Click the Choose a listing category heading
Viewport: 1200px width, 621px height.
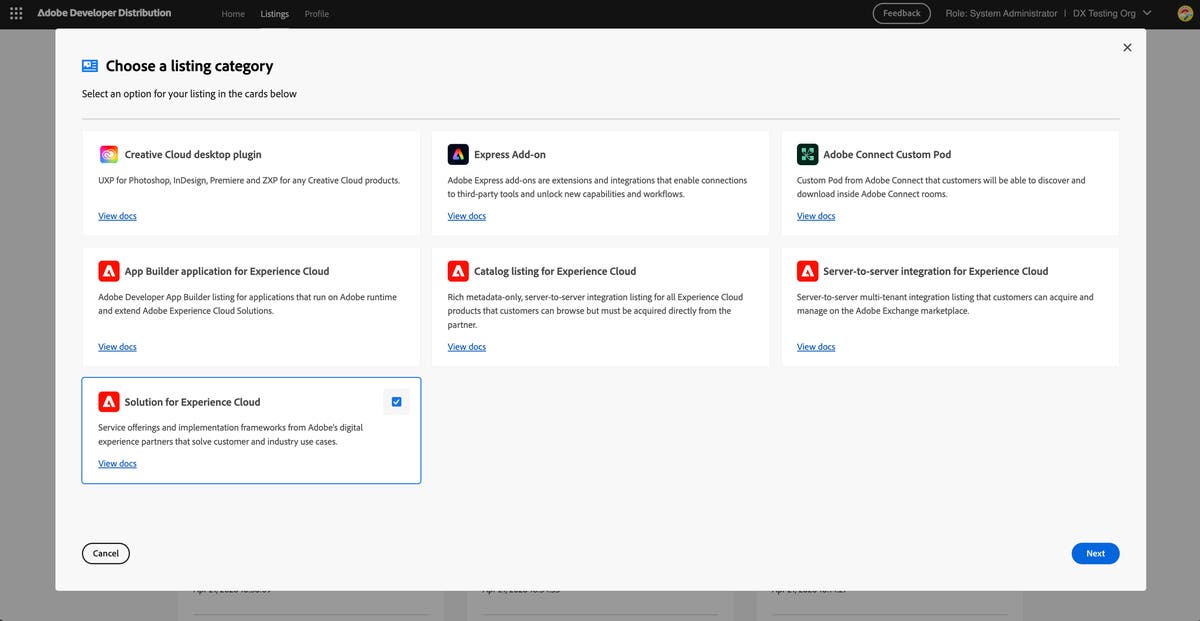pyautogui.click(x=189, y=66)
